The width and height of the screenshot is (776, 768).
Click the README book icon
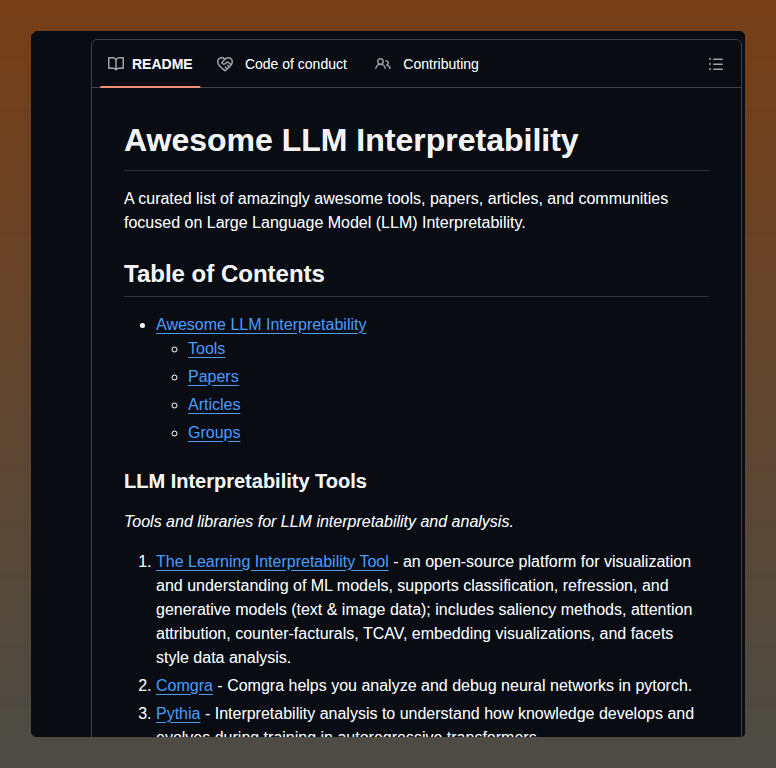click(116, 64)
